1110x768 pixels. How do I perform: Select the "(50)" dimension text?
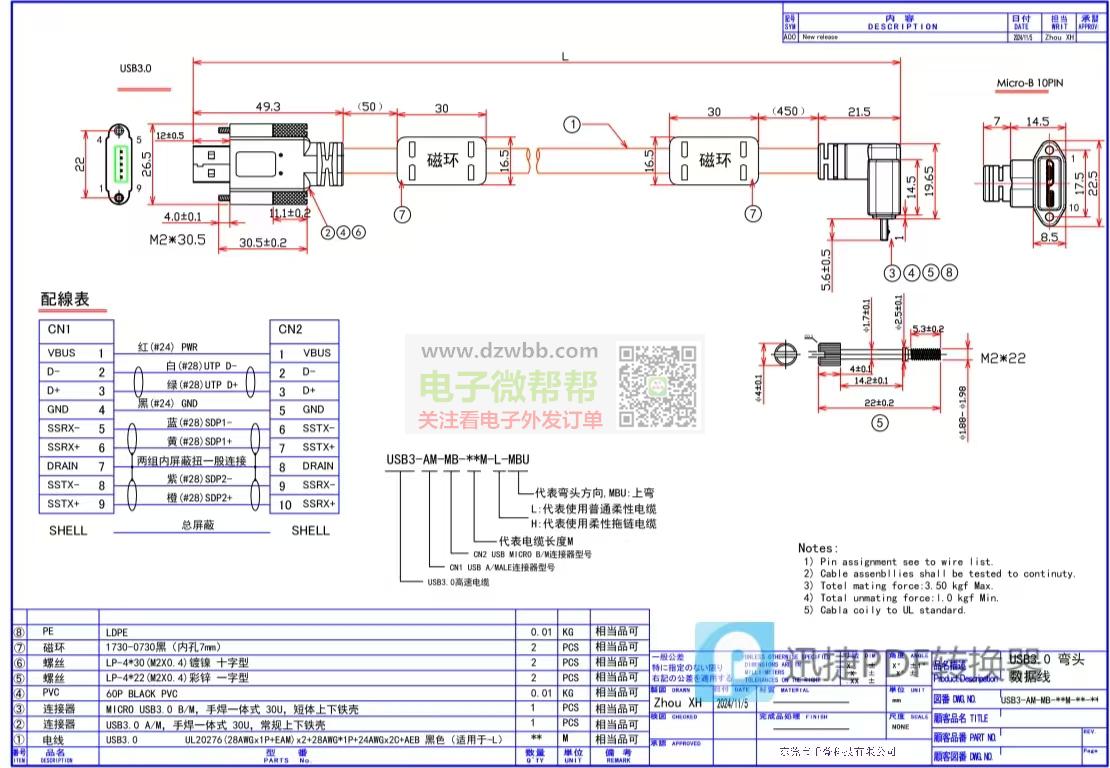pos(370,107)
